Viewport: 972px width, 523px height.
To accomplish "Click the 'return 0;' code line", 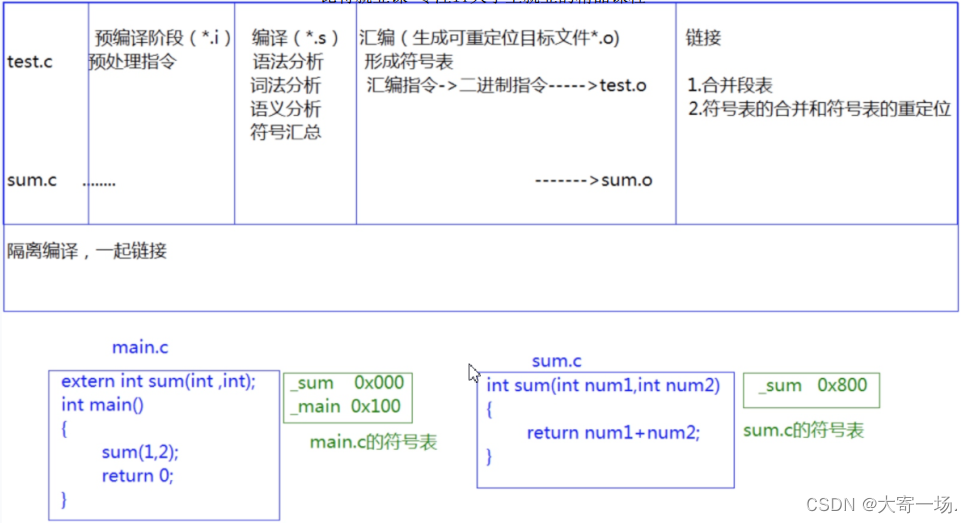I will [138, 475].
